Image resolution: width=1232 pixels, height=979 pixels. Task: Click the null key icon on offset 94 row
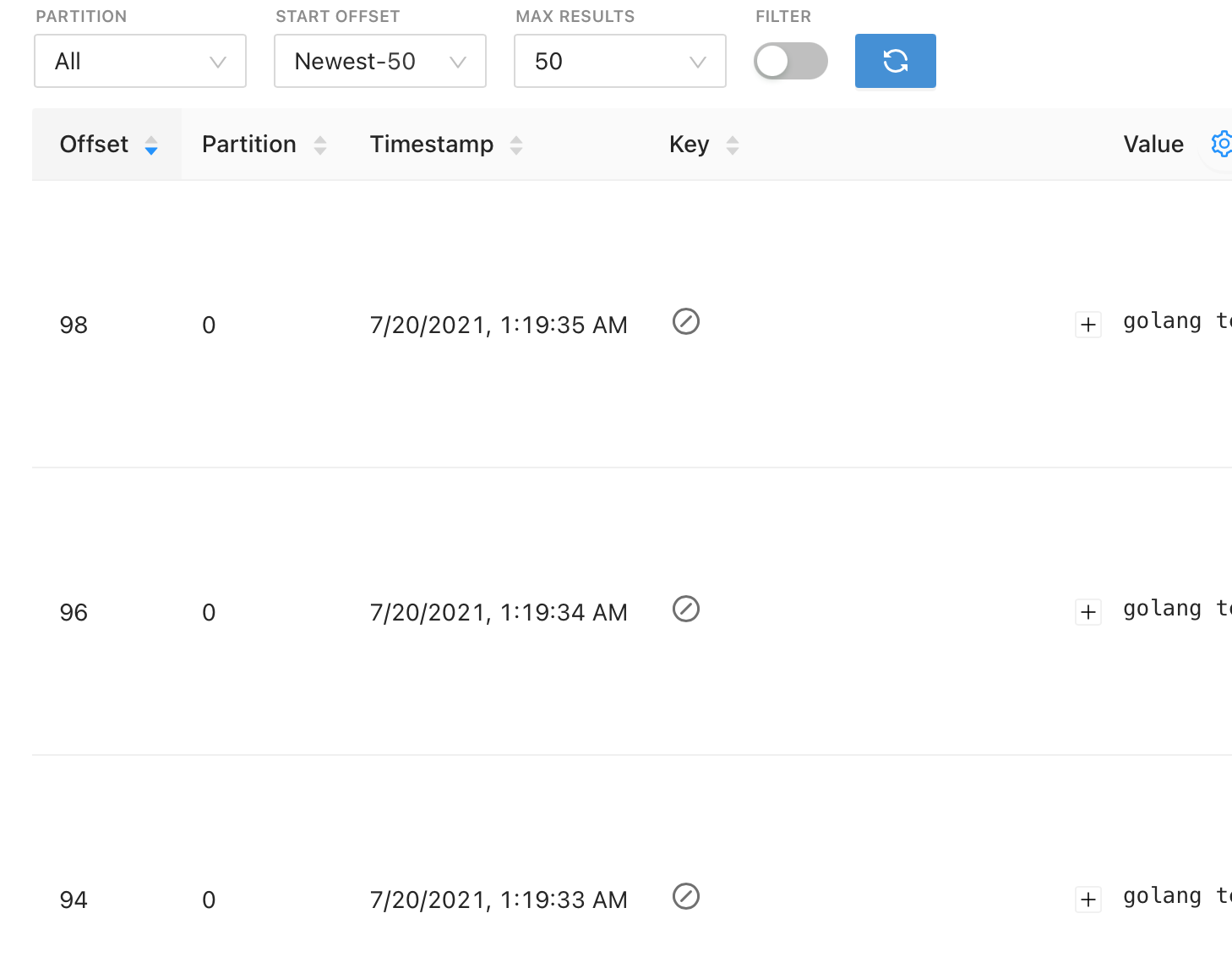686,897
